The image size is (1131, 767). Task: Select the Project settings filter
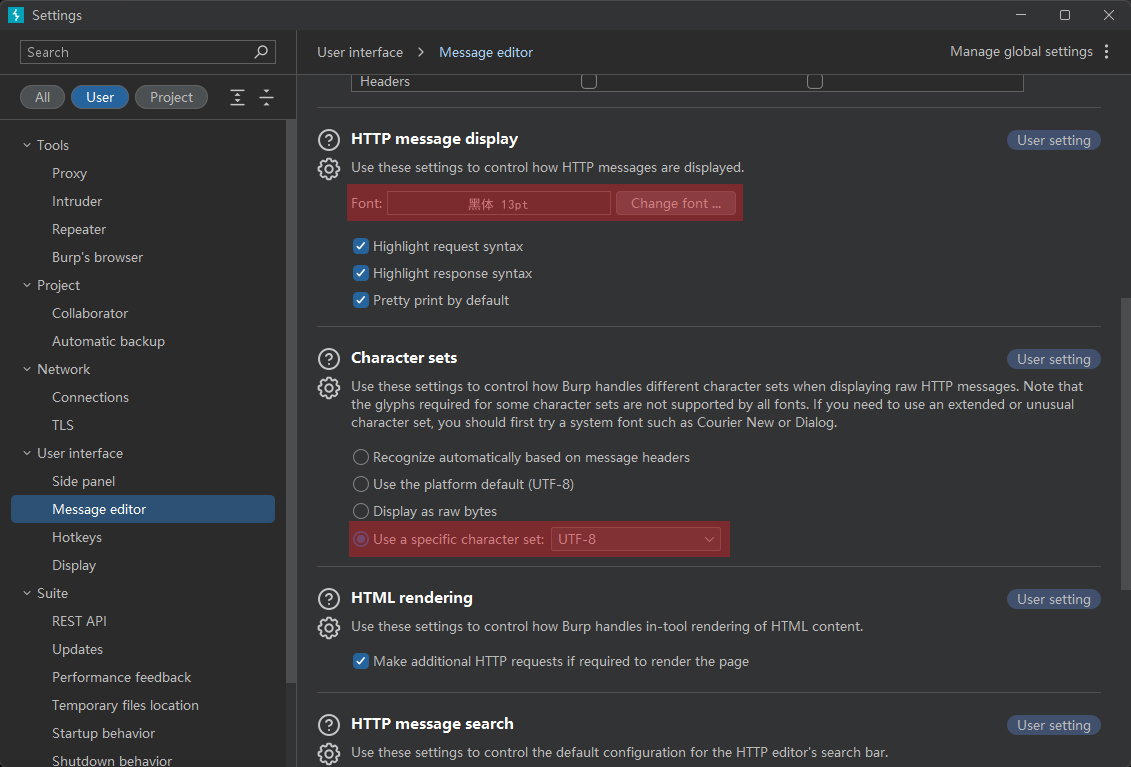tap(171, 97)
